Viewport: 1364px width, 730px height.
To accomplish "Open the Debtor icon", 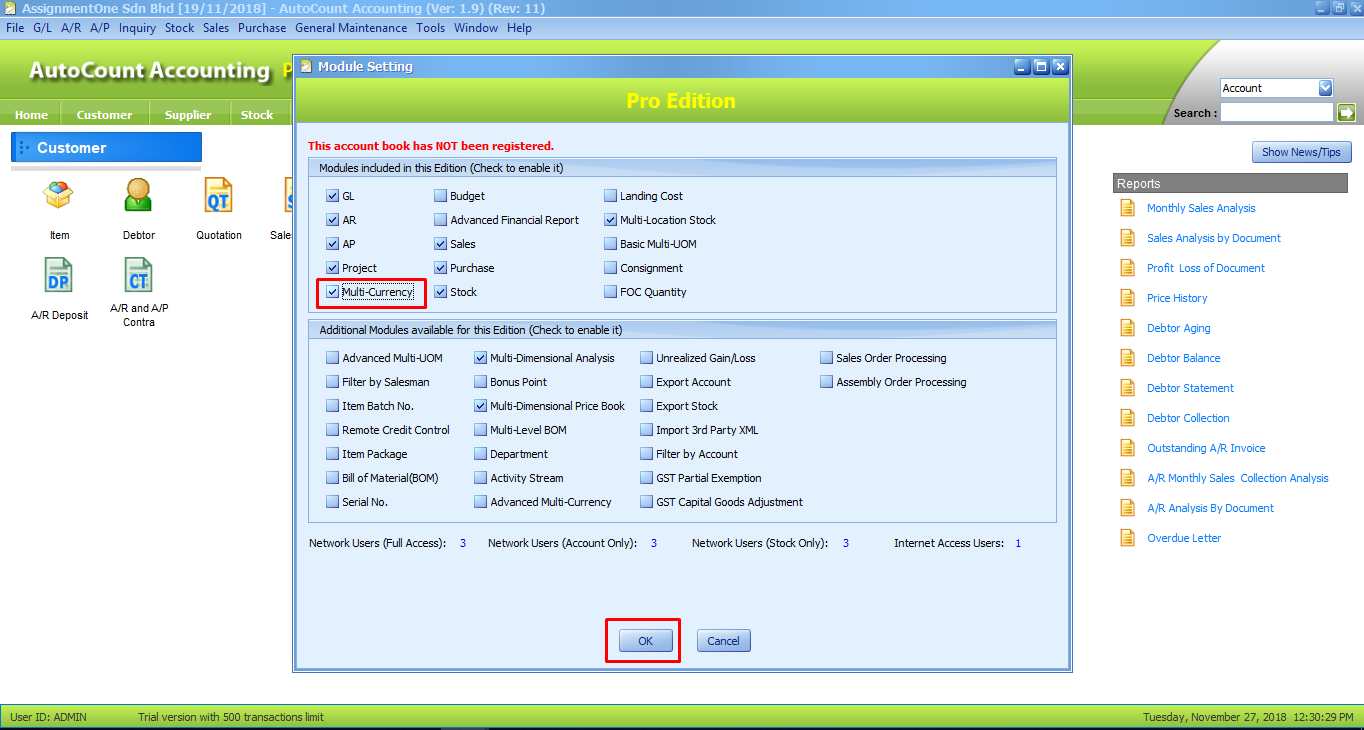I will [x=139, y=195].
